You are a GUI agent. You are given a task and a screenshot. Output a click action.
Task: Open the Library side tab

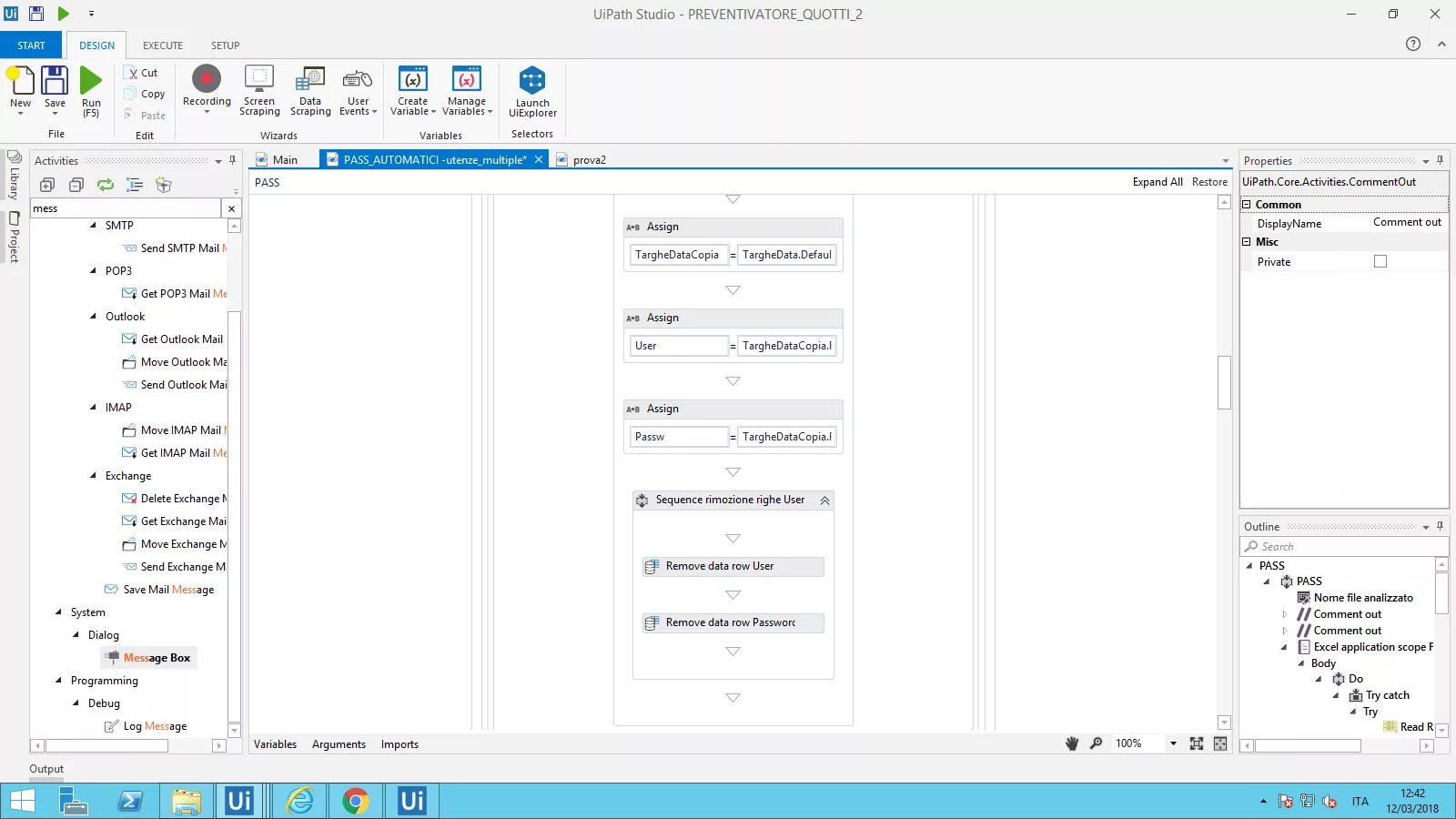14,176
